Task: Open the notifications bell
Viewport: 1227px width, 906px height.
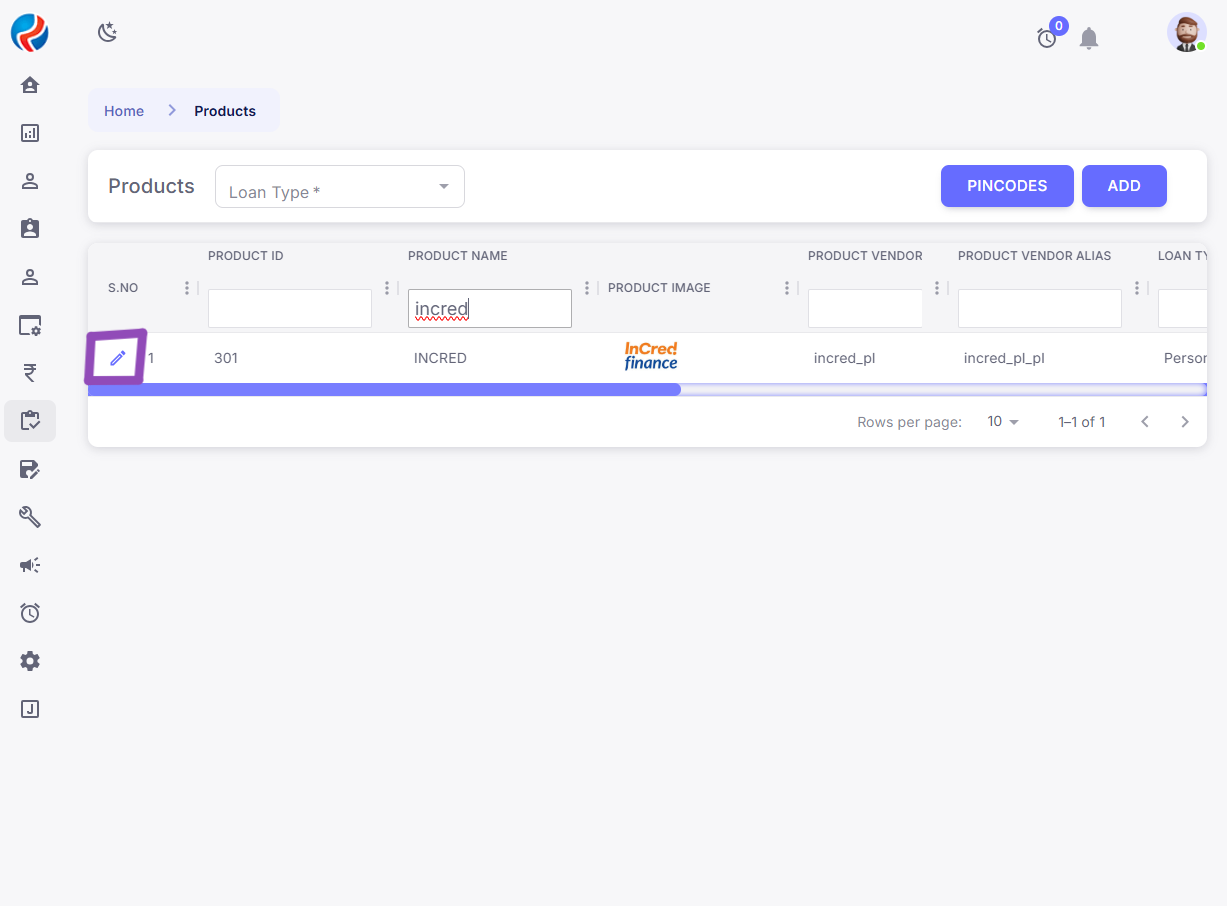Action: 1089,39
